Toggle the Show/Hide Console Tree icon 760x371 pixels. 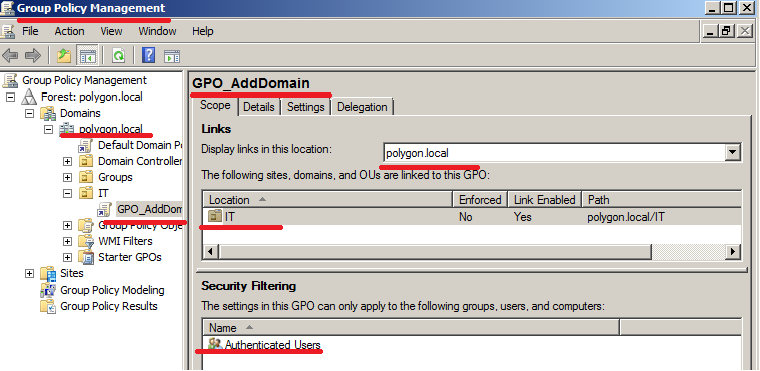(88, 56)
